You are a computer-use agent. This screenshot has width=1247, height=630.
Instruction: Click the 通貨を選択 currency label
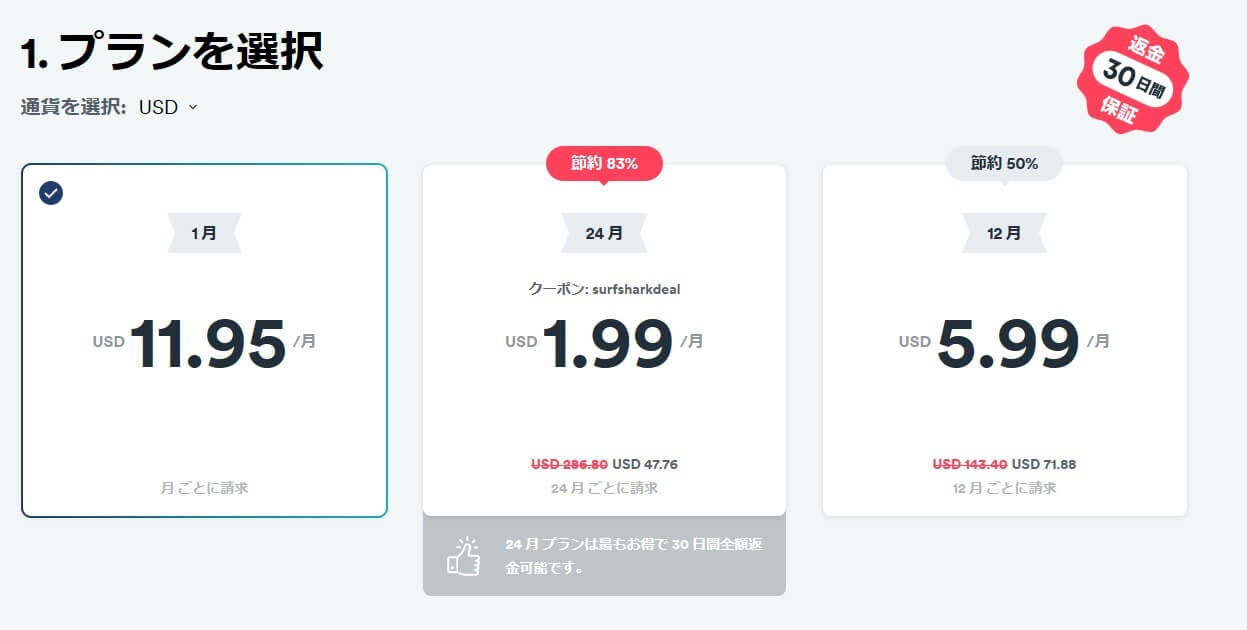(73, 107)
